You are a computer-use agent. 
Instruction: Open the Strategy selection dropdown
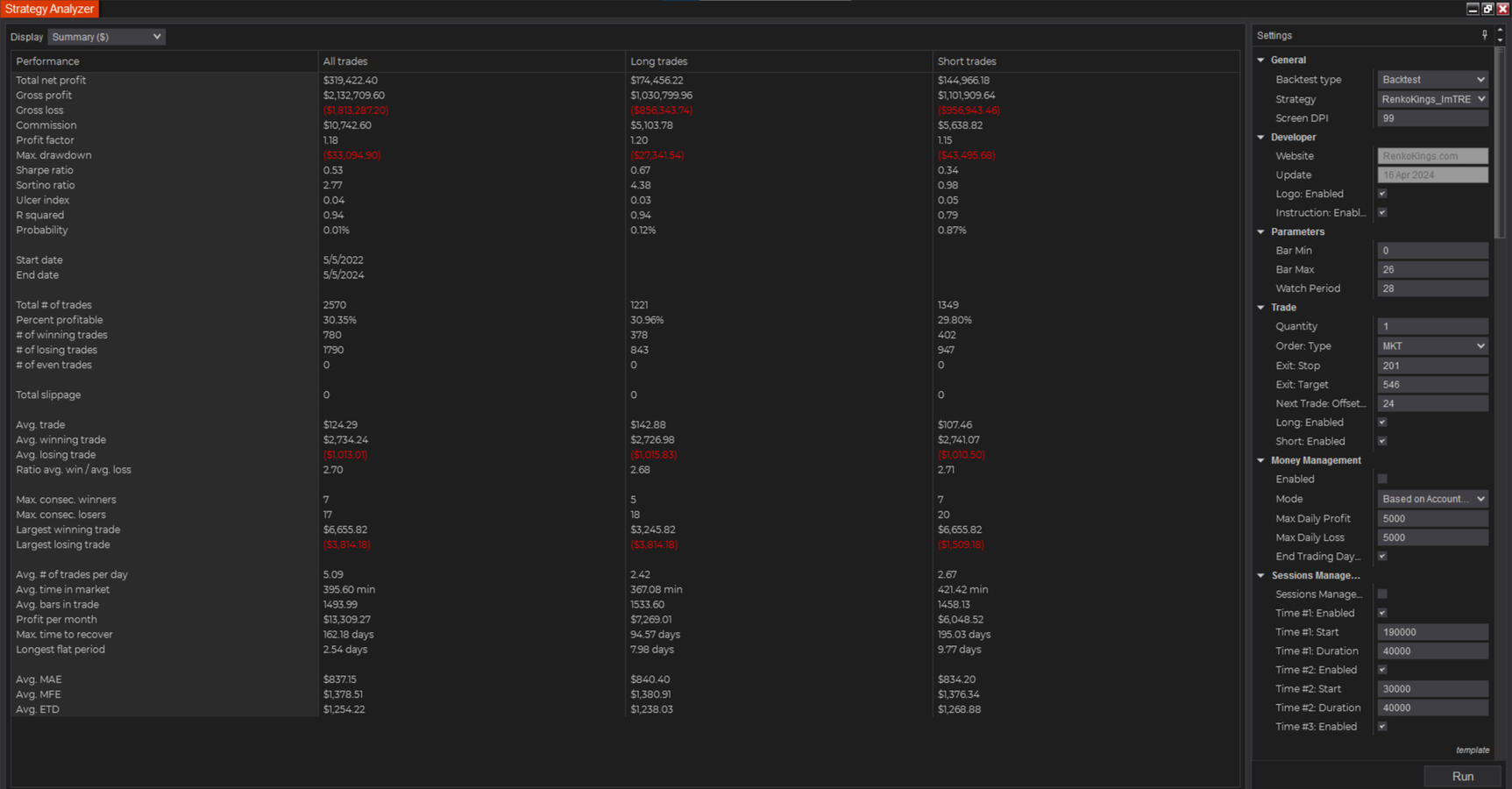pos(1432,99)
